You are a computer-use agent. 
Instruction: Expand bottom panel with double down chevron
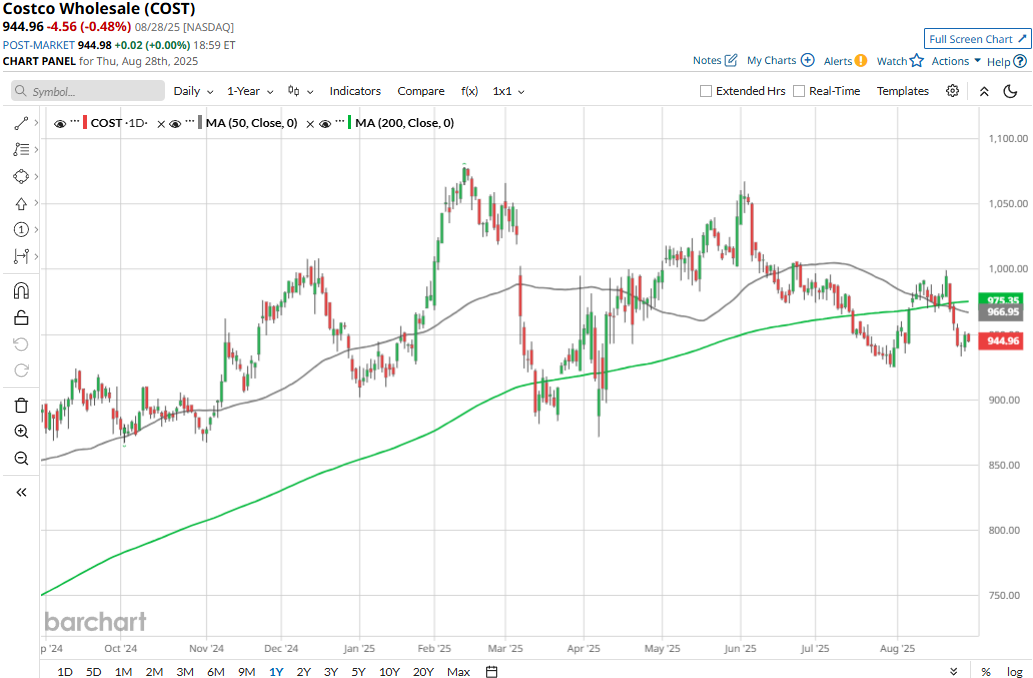[x=953, y=671]
